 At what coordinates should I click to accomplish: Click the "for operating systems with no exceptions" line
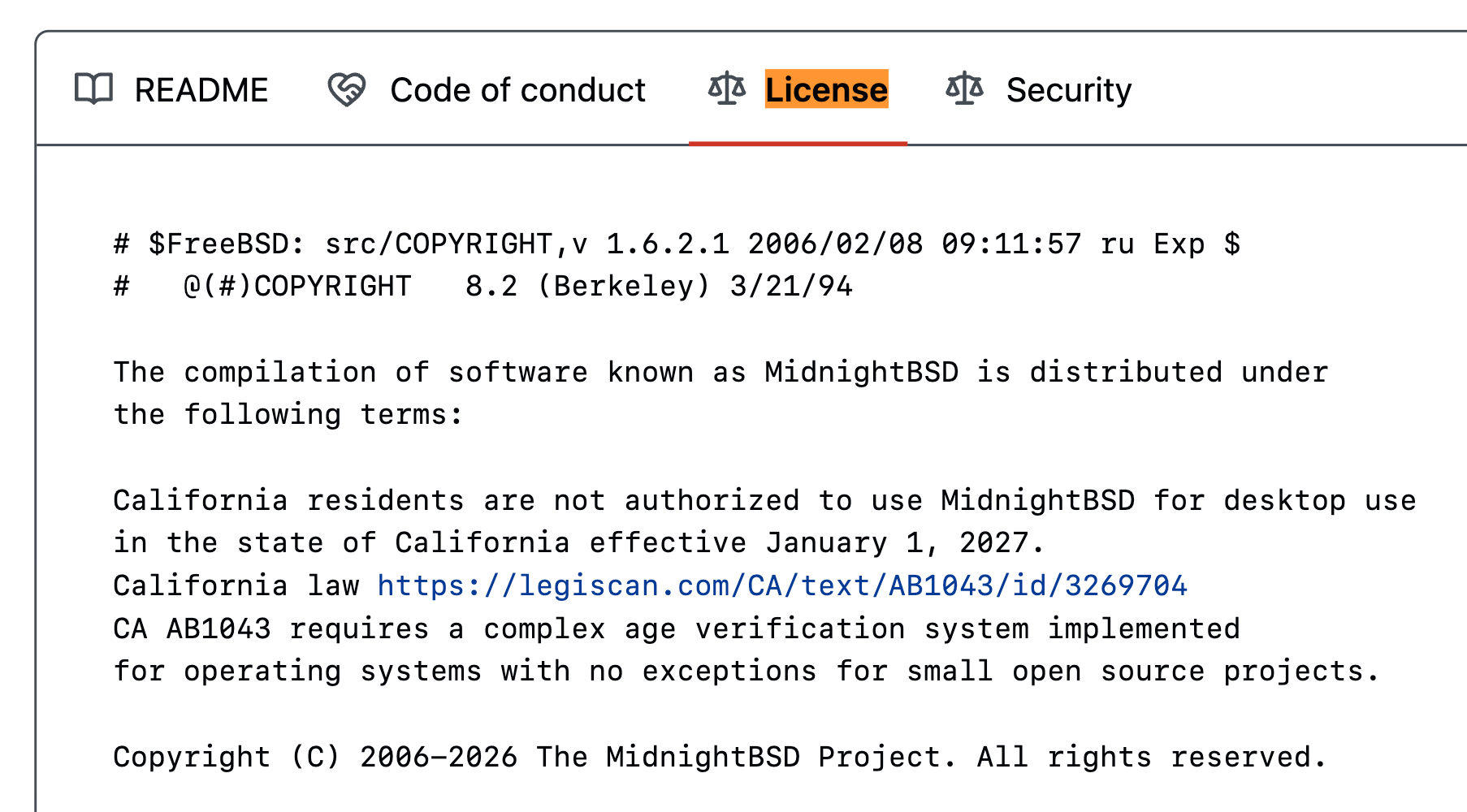coord(746,672)
